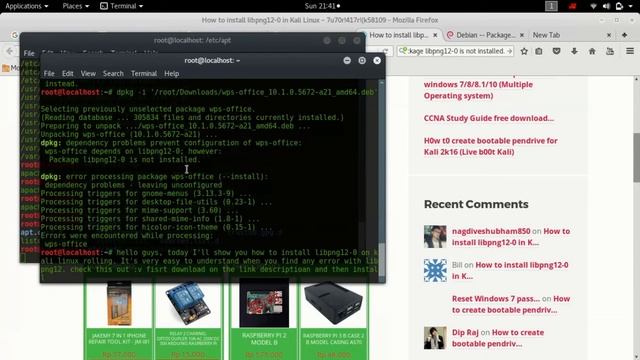Screen dimensions: 640x360
Task: Click the red recording indicator in top bar
Action: pos(572,6)
